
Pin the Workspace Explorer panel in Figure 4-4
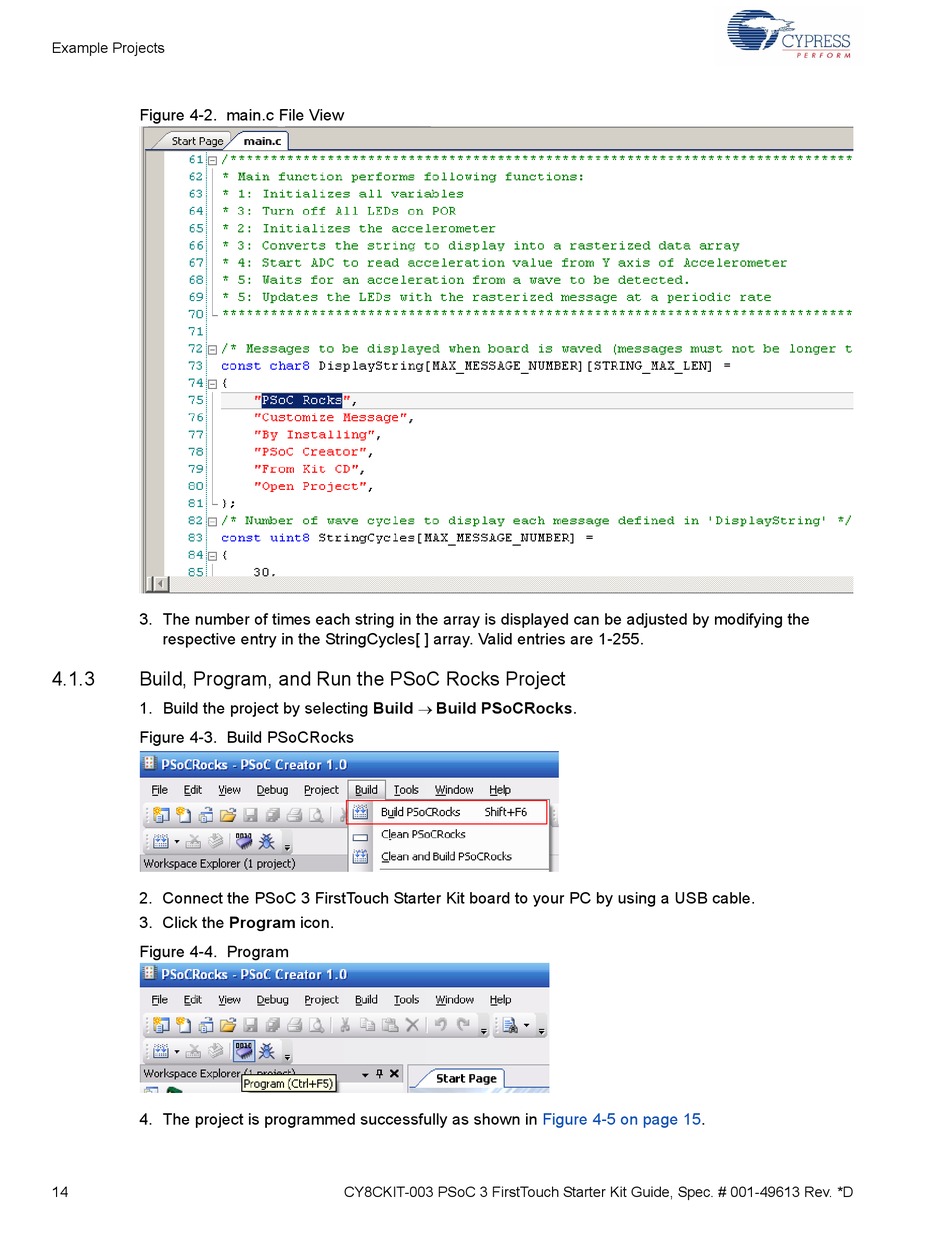tap(379, 1074)
